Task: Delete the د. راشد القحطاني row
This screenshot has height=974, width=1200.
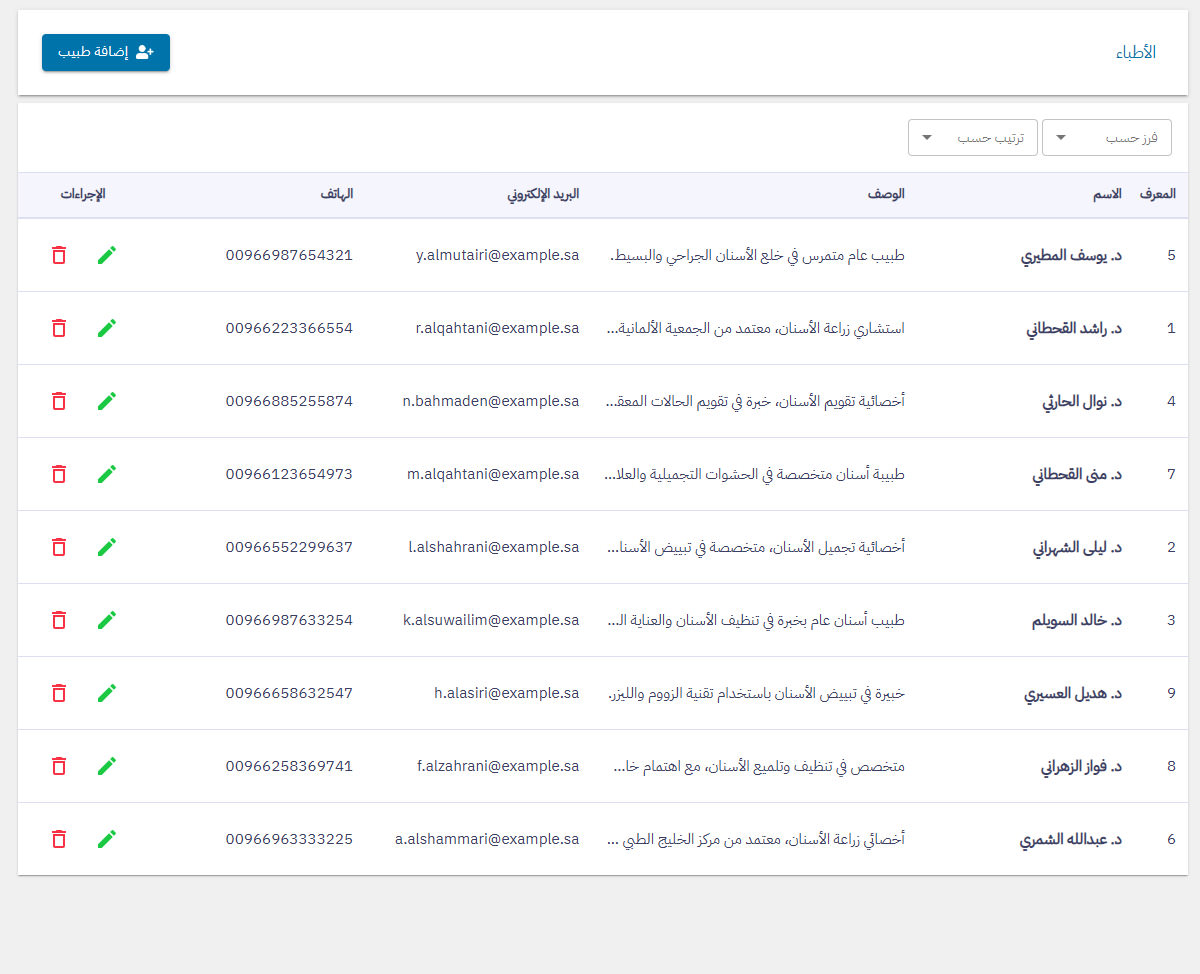Action: click(x=59, y=328)
